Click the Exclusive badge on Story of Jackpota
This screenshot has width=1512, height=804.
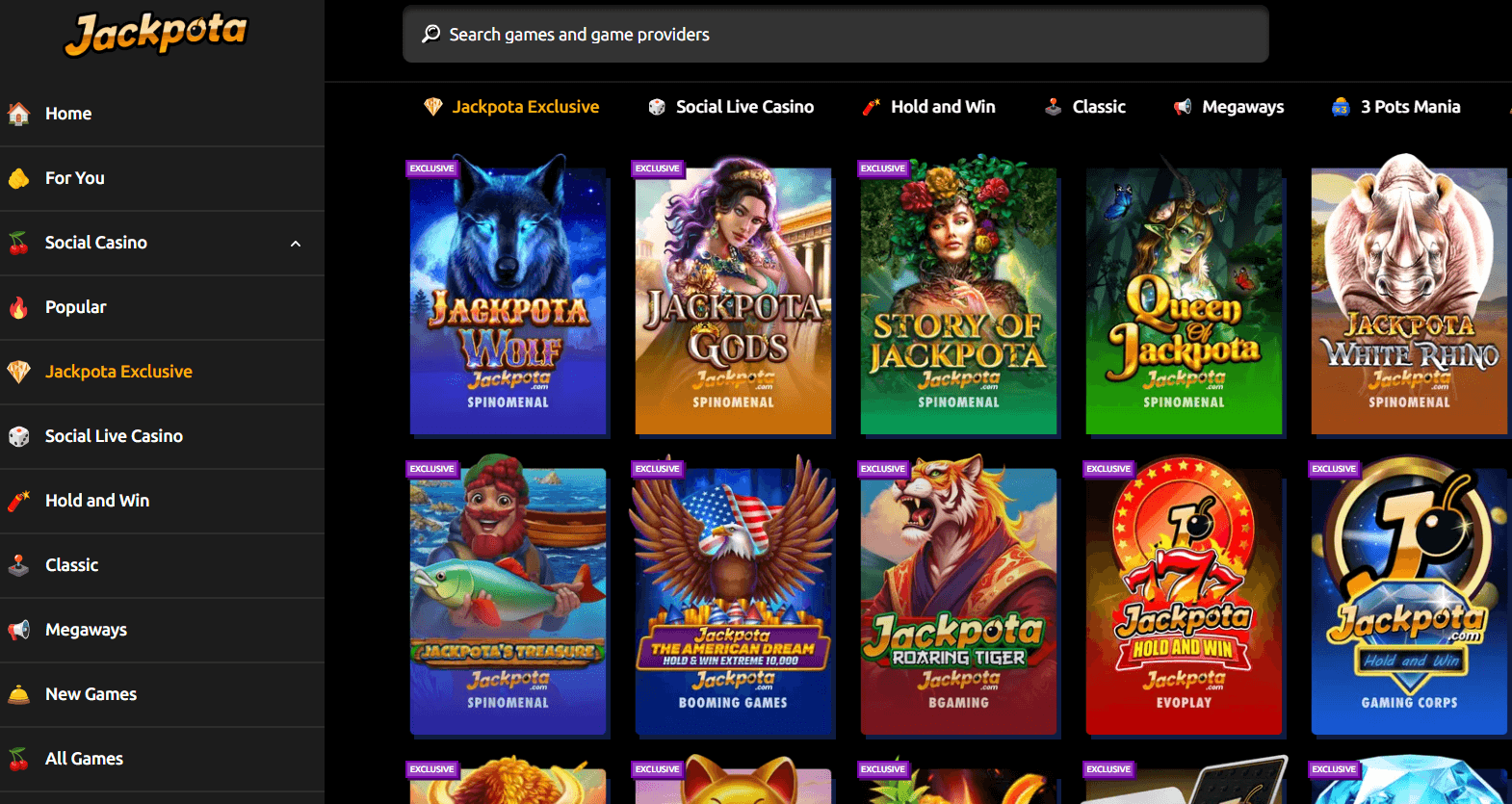click(882, 169)
